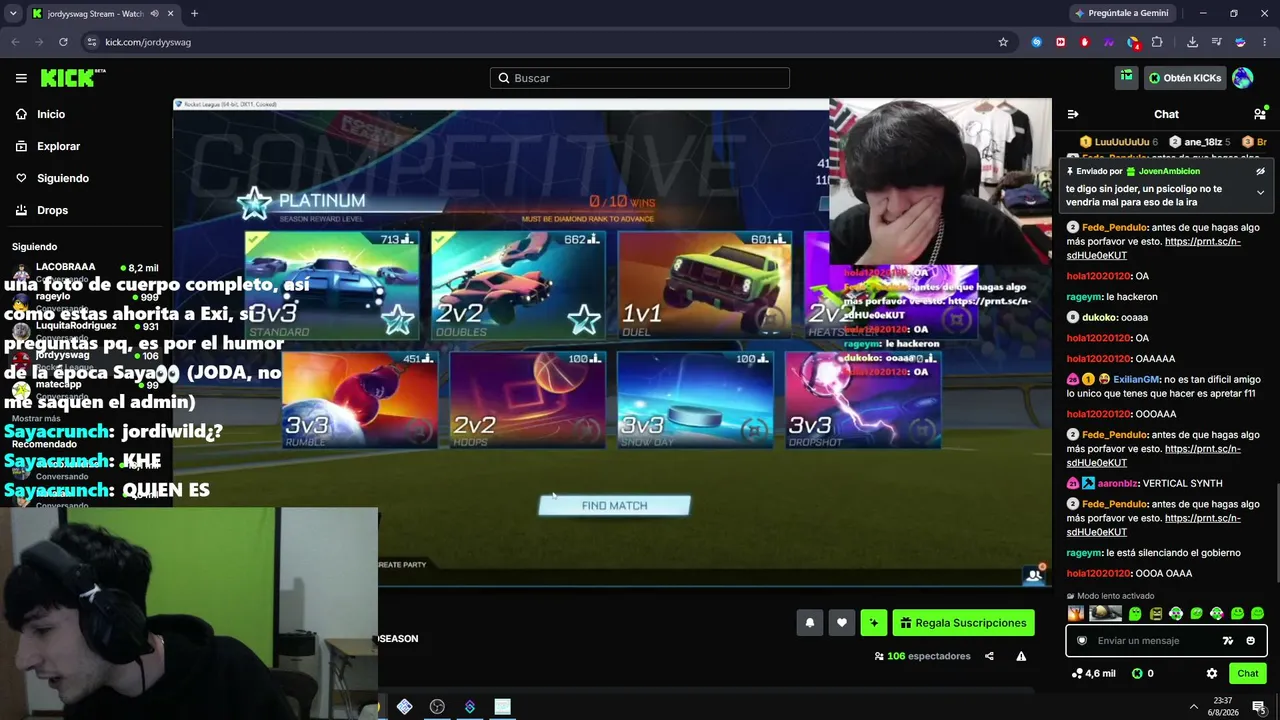This screenshot has height=720, width=1280.
Task: Click the share stream icon
Action: [x=989, y=656]
